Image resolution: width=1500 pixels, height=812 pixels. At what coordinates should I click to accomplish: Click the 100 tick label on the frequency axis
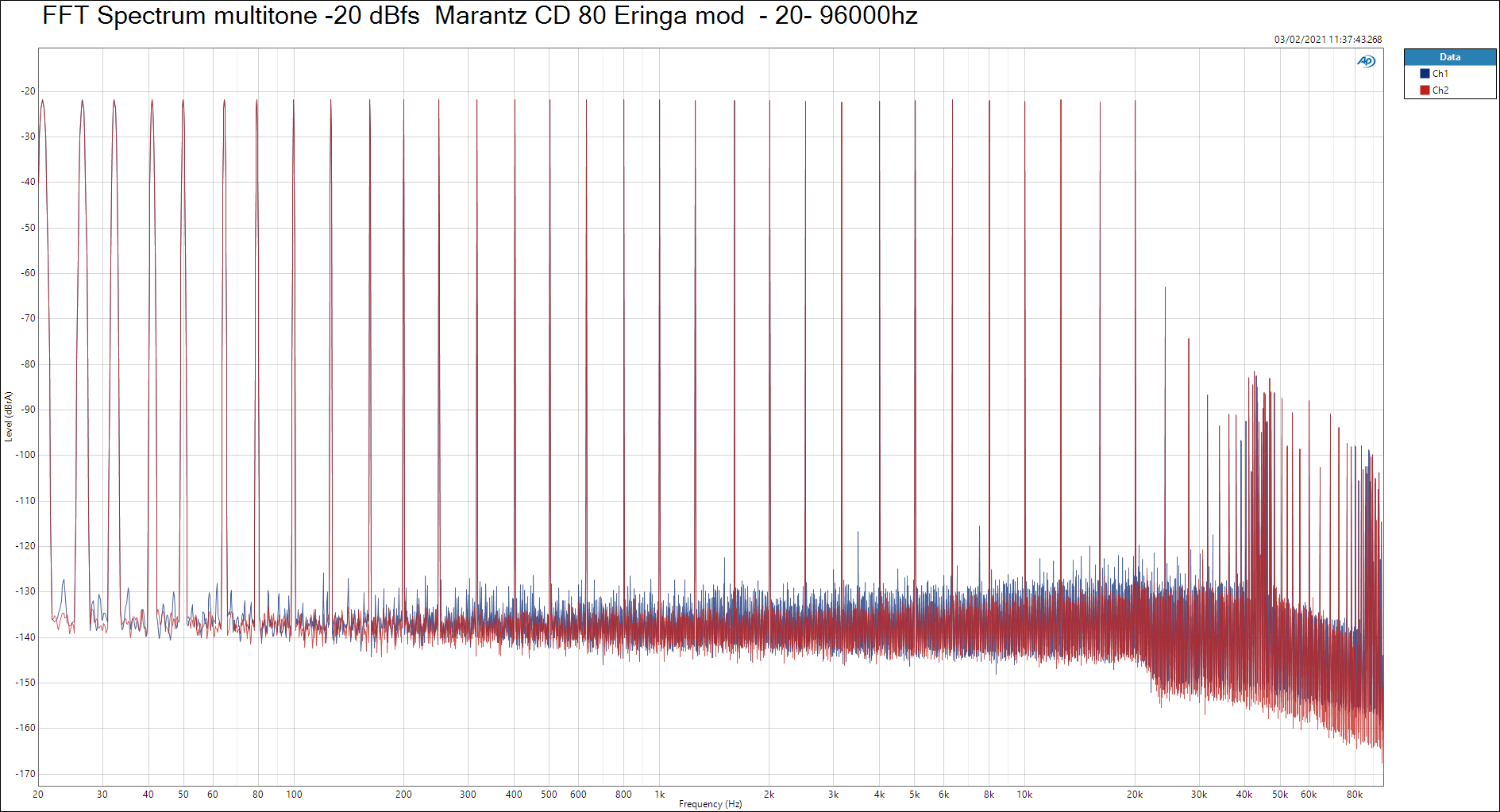pos(294,795)
